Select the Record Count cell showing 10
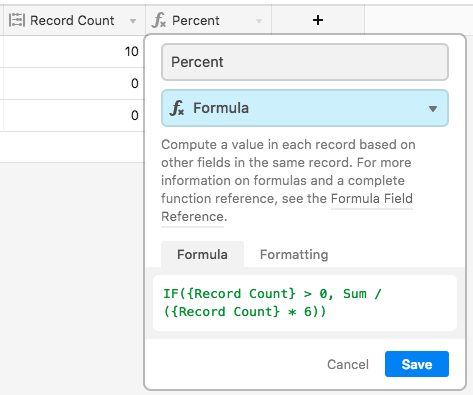This screenshot has height=395, width=473. [74, 52]
